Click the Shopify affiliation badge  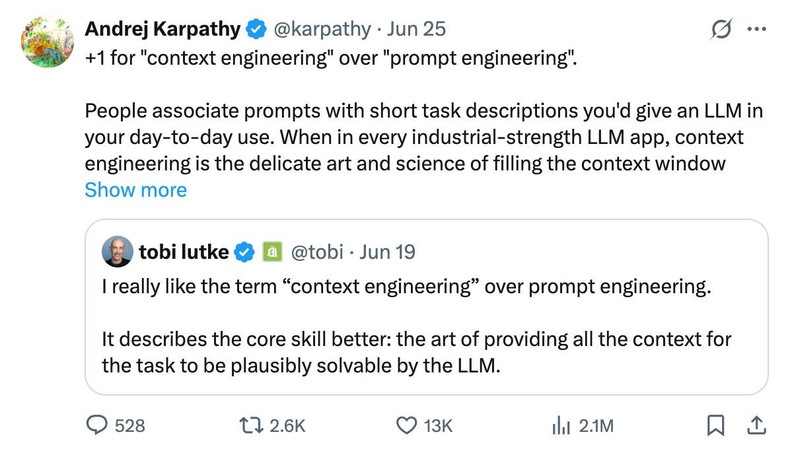click(270, 251)
